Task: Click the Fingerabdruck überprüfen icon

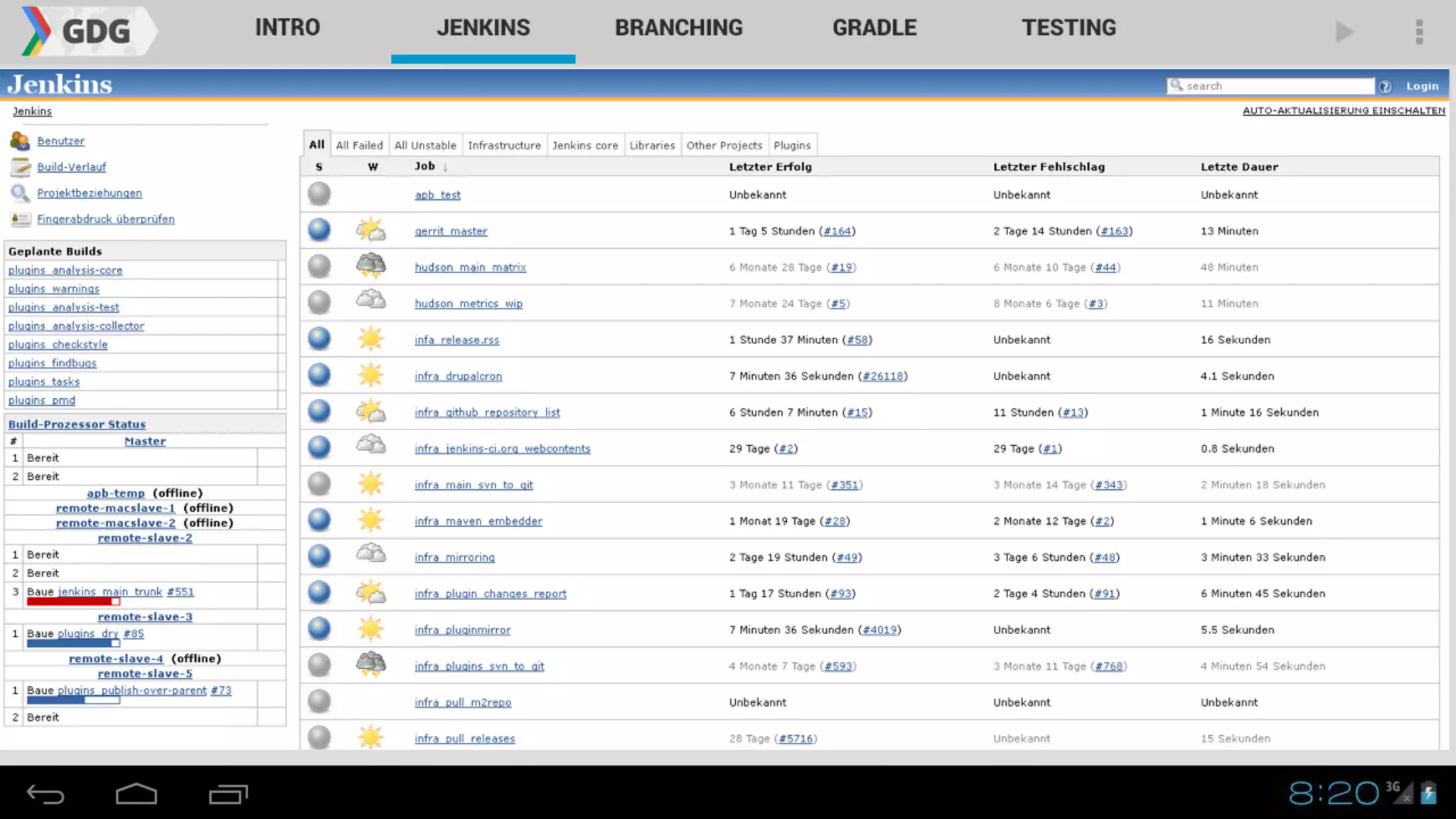Action: [20, 219]
